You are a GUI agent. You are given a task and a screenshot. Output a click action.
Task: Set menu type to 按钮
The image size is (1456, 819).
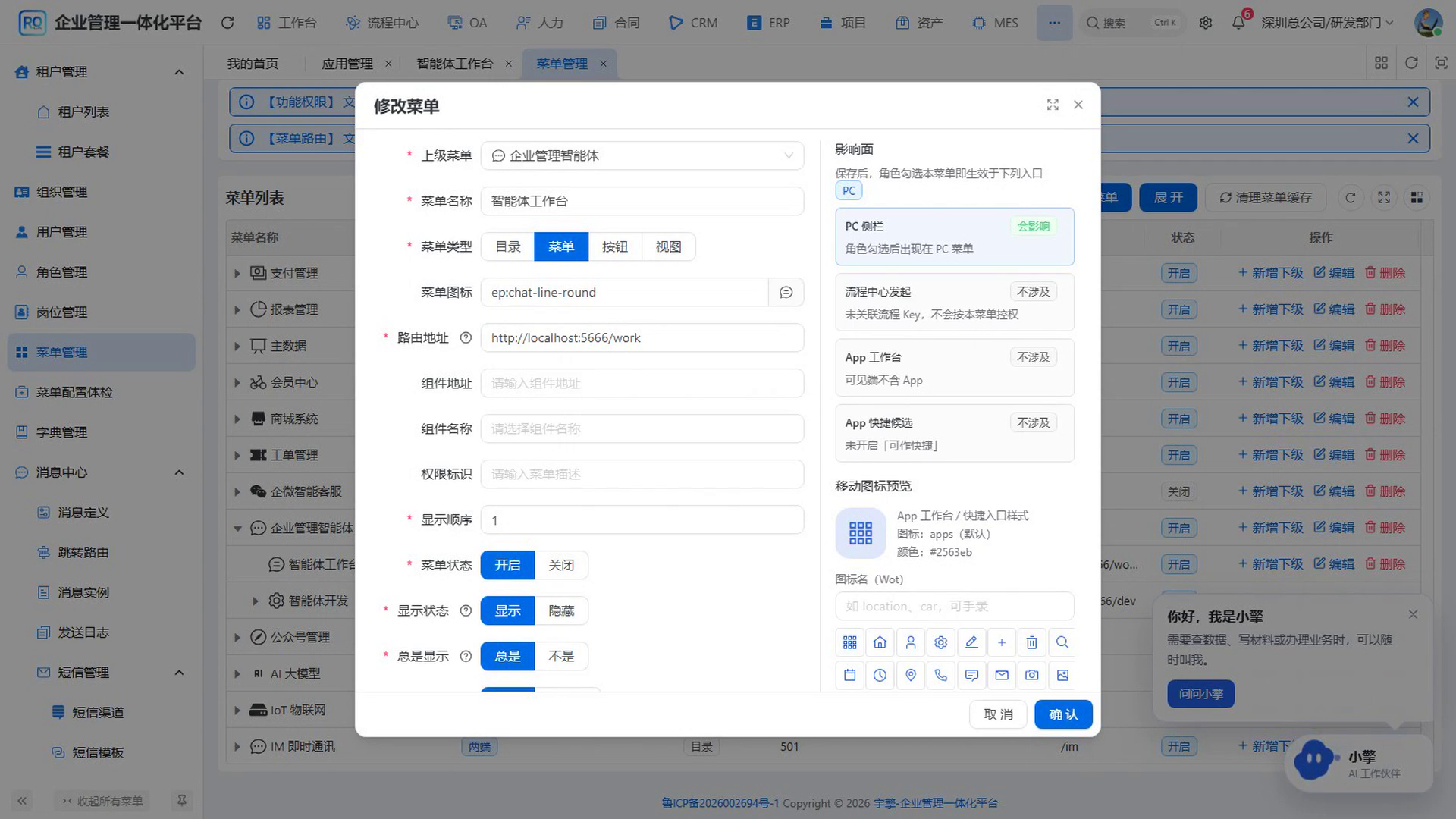(614, 246)
